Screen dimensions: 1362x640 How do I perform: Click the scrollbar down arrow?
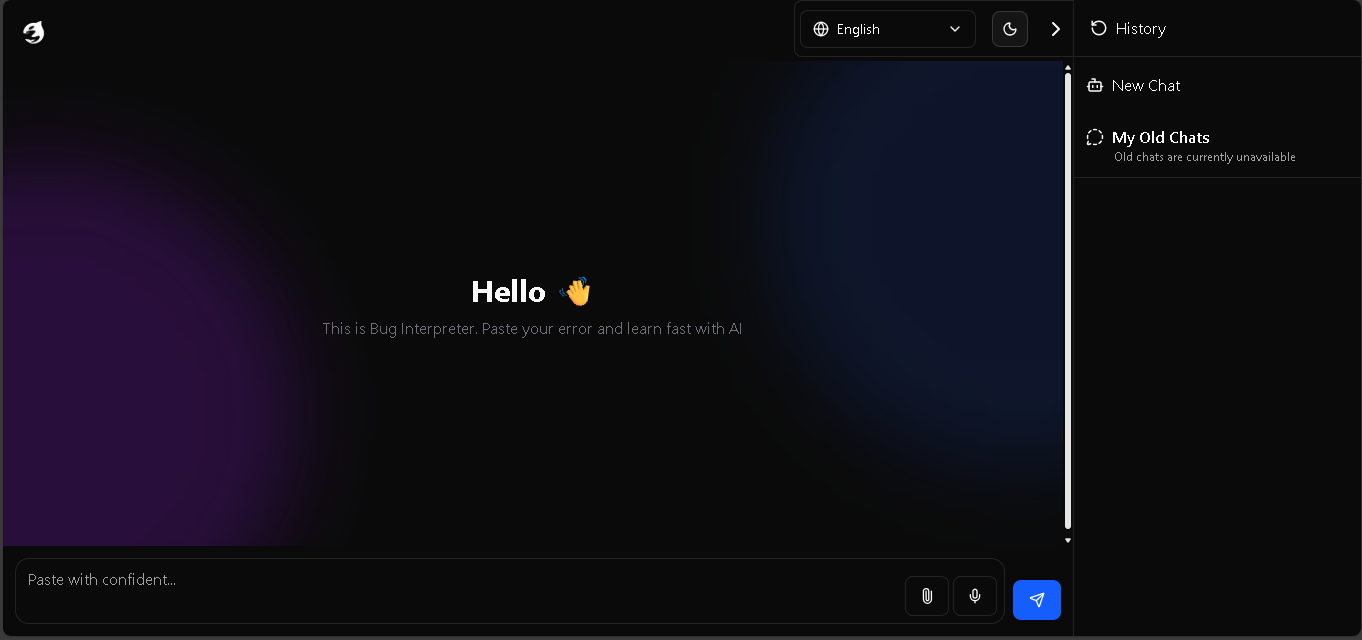[1068, 540]
